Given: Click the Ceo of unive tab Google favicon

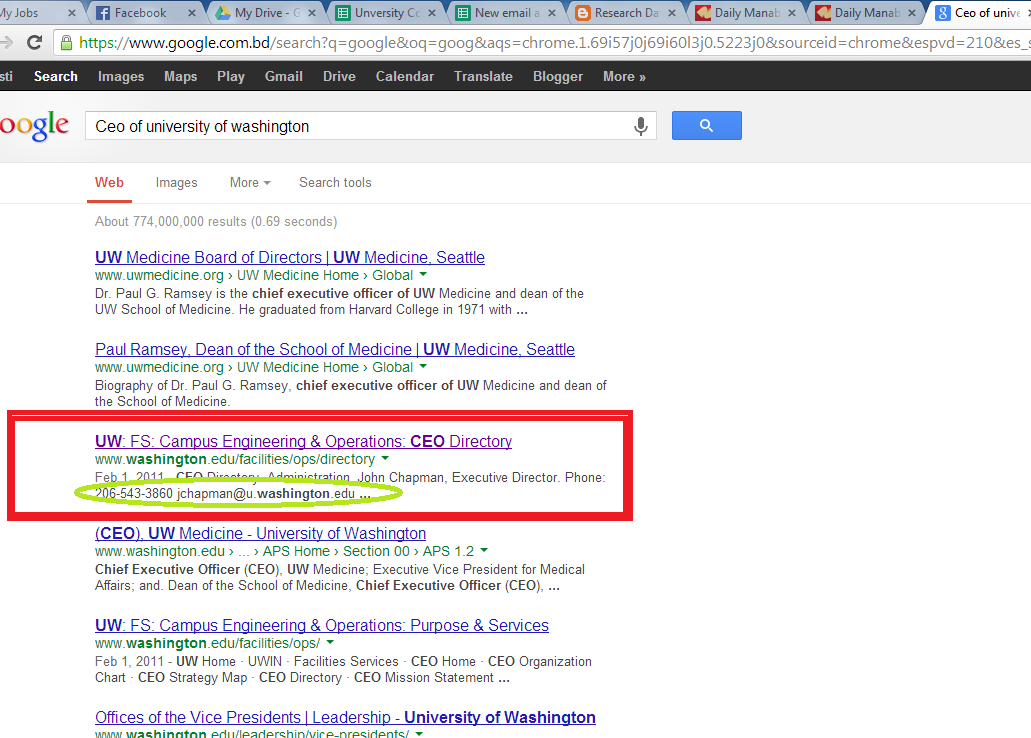Looking at the screenshot, I should click(x=942, y=12).
